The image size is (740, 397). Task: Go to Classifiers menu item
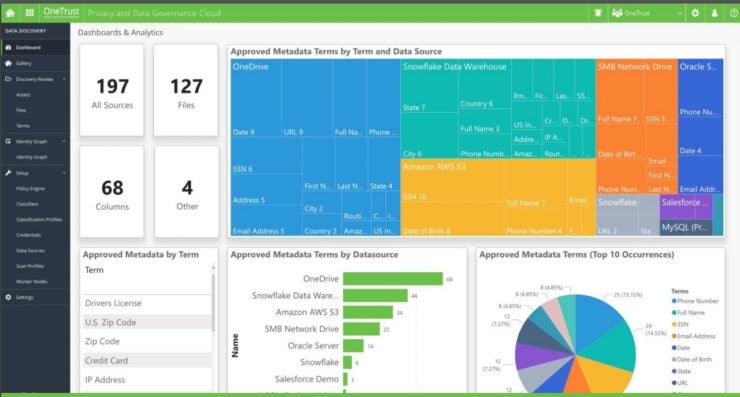point(27,204)
